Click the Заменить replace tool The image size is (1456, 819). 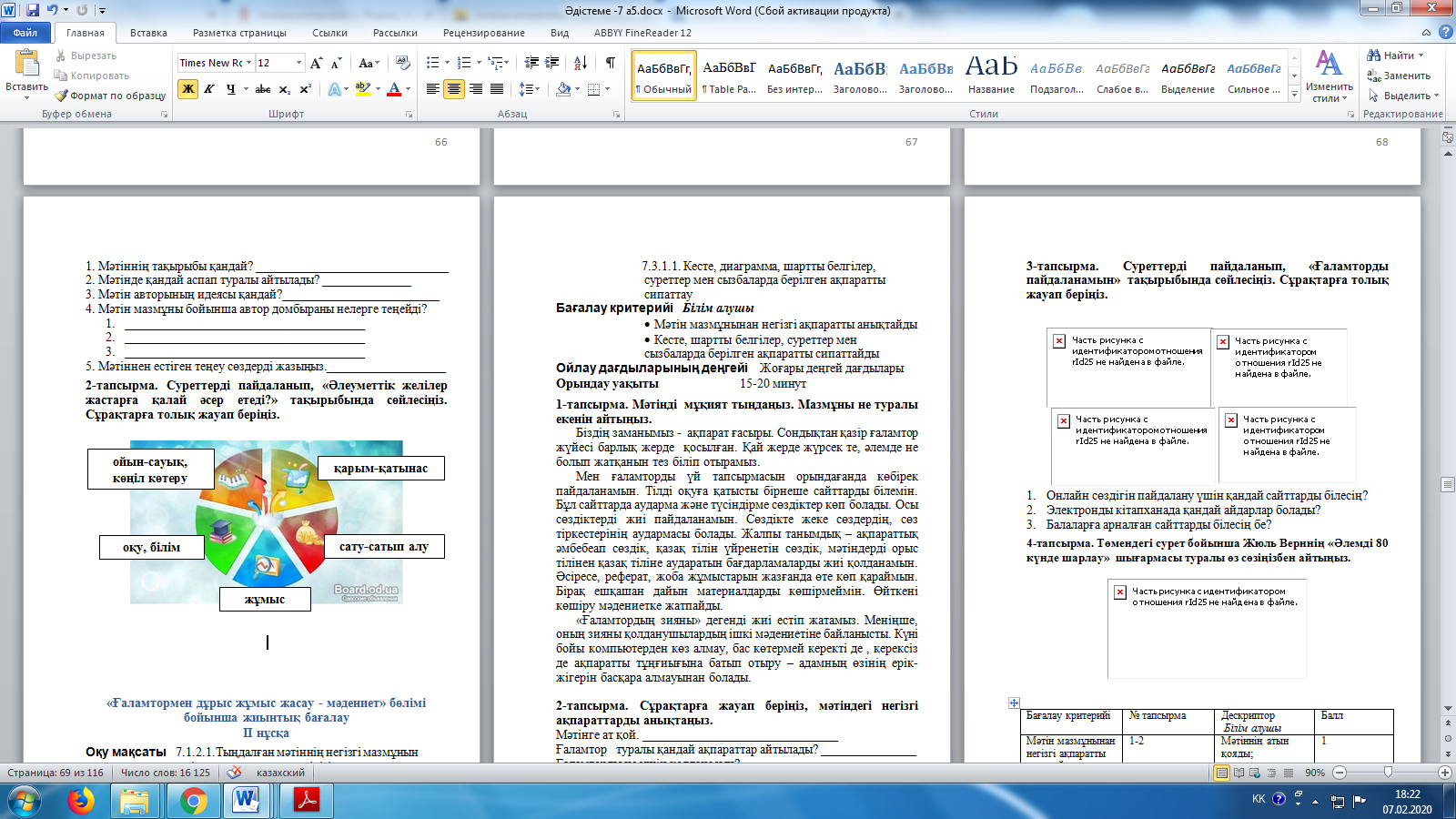[x=1399, y=76]
